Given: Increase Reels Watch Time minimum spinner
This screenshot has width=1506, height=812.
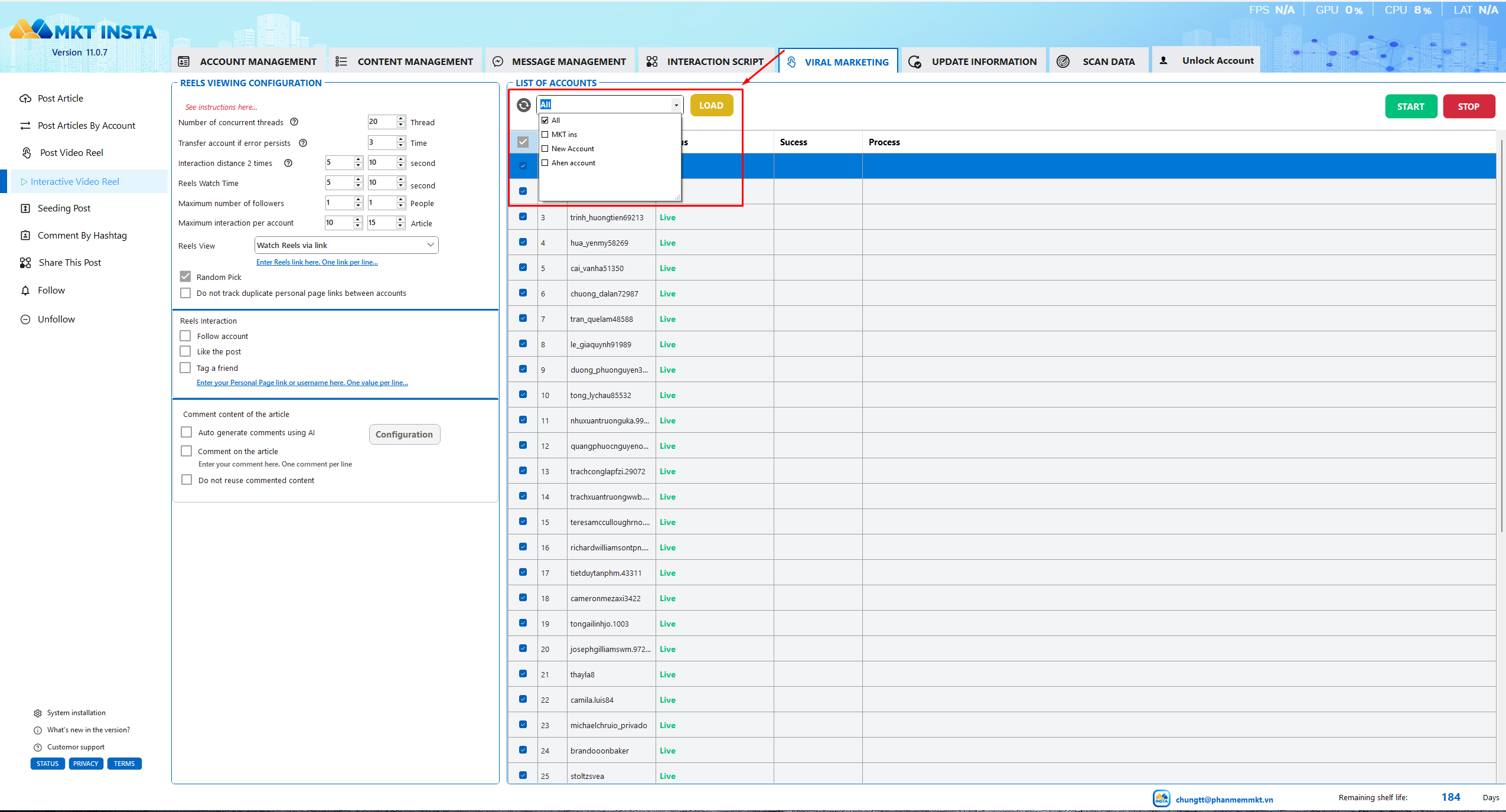Looking at the screenshot, I should coord(358,180).
